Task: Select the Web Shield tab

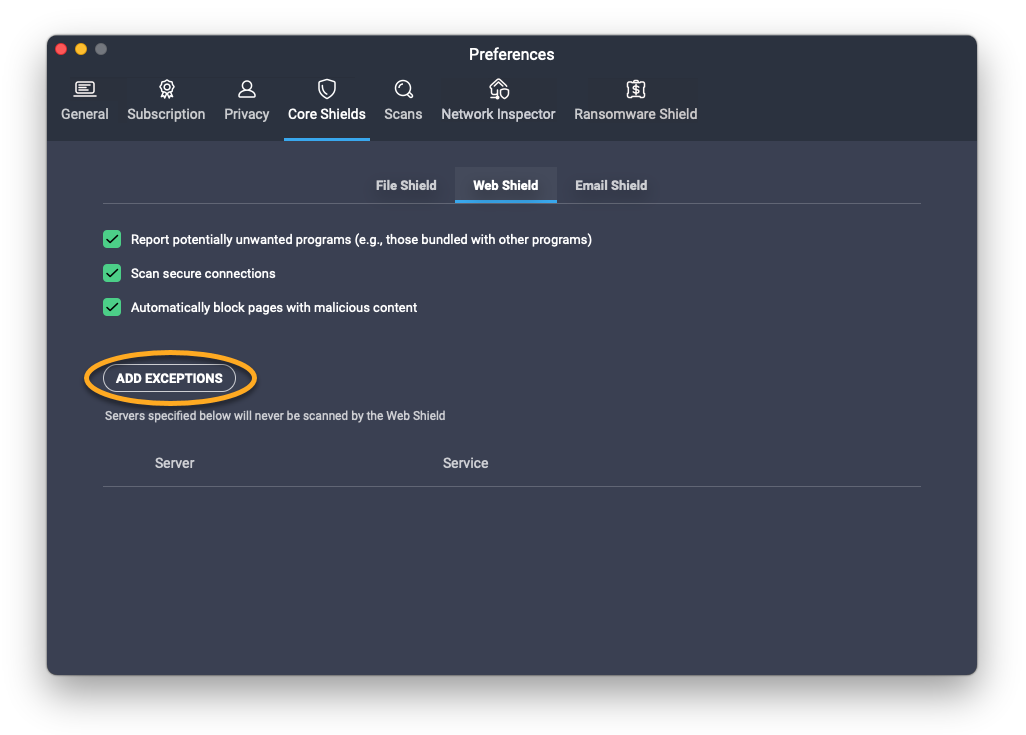Action: [505, 185]
